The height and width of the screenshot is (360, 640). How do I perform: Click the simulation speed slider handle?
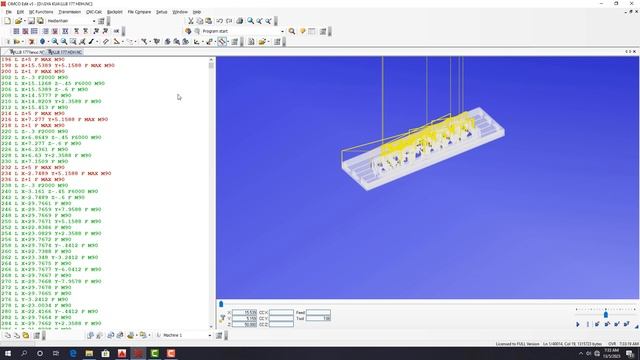[606, 314]
